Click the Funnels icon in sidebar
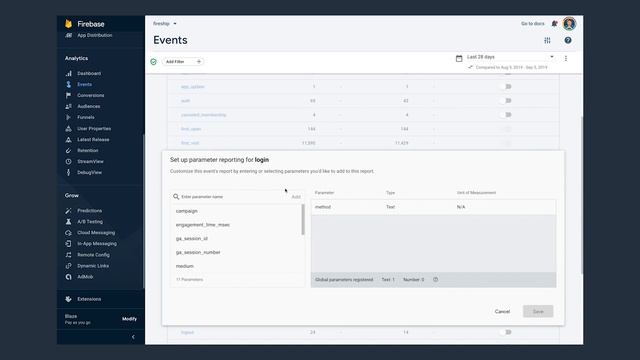 69,118
